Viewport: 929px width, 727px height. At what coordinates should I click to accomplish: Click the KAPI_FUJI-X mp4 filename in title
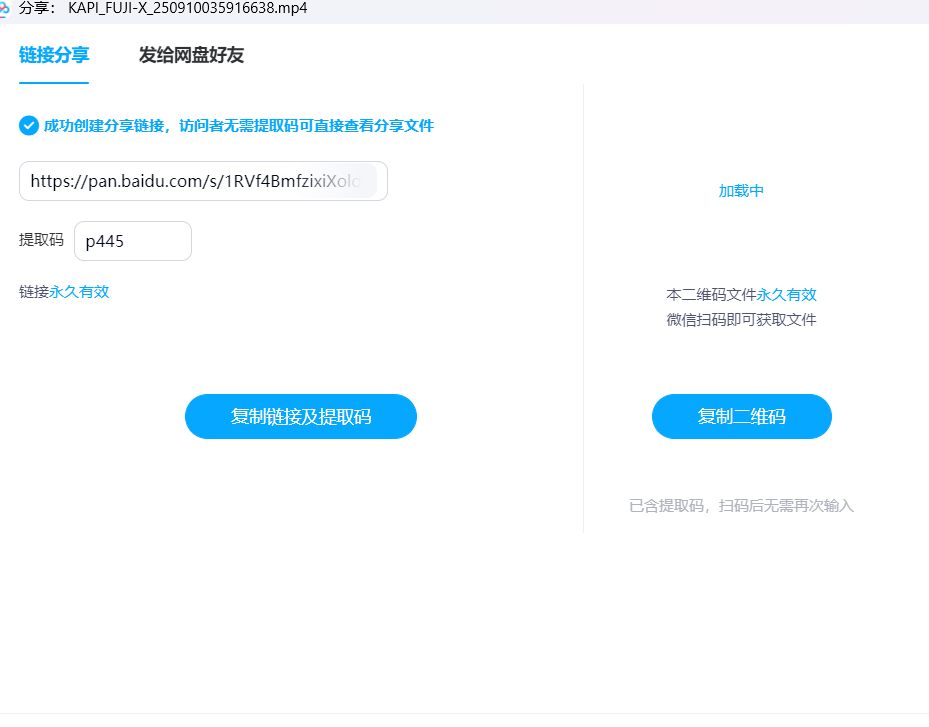187,8
